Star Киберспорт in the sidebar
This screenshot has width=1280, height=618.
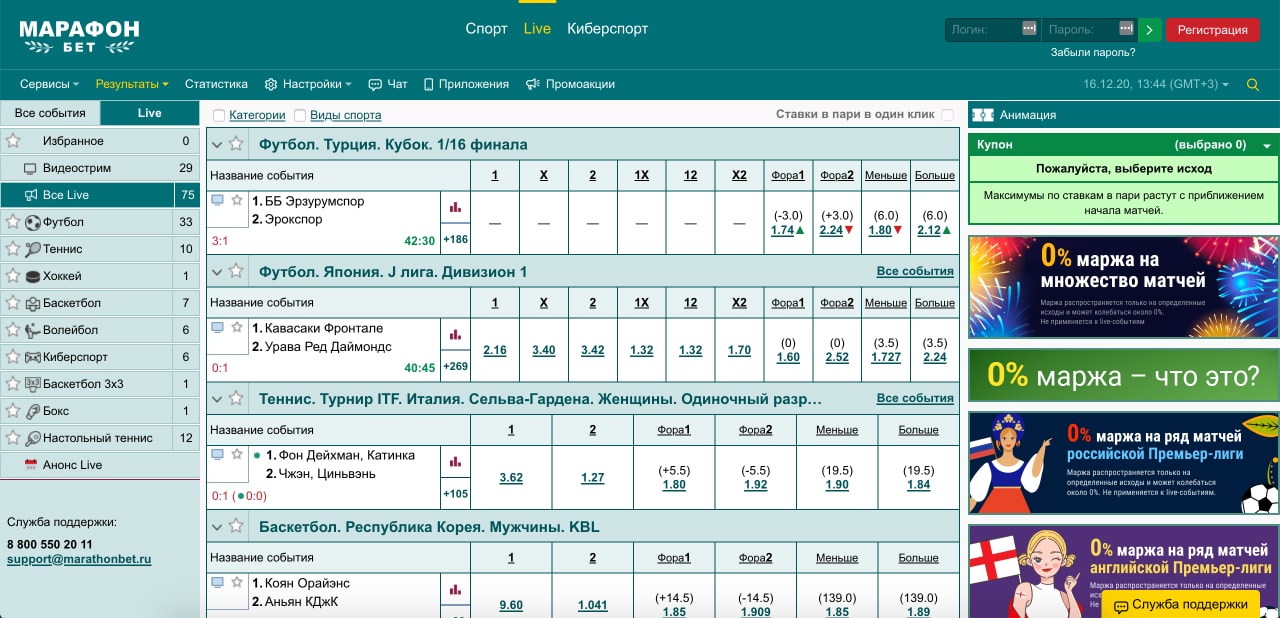point(13,357)
